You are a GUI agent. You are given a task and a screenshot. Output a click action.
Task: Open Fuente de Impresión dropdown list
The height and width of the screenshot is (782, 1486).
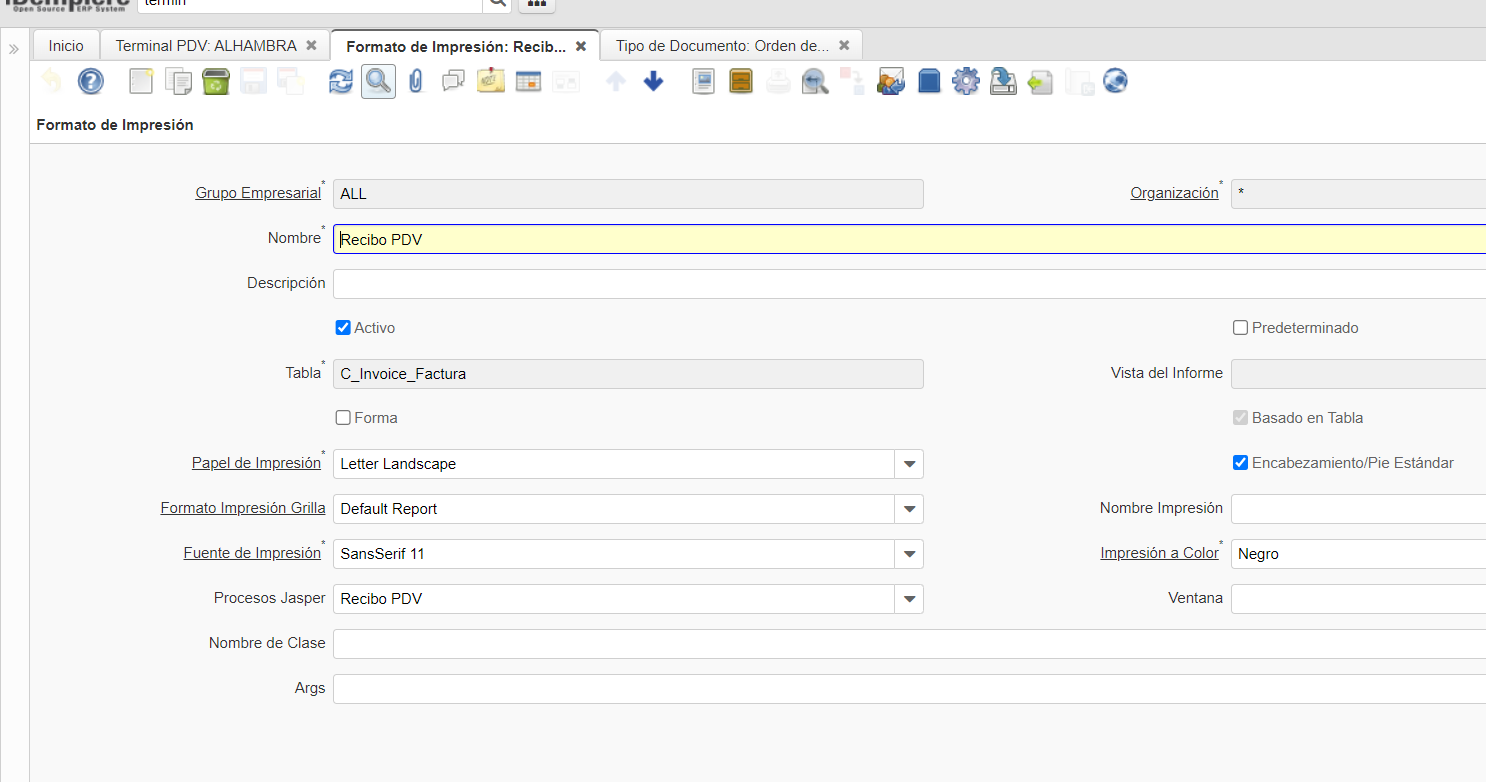pyautogui.click(x=909, y=554)
